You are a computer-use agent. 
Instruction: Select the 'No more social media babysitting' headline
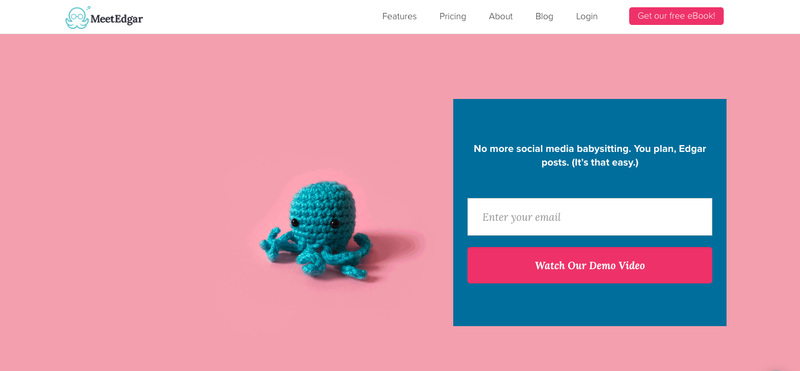(590, 156)
